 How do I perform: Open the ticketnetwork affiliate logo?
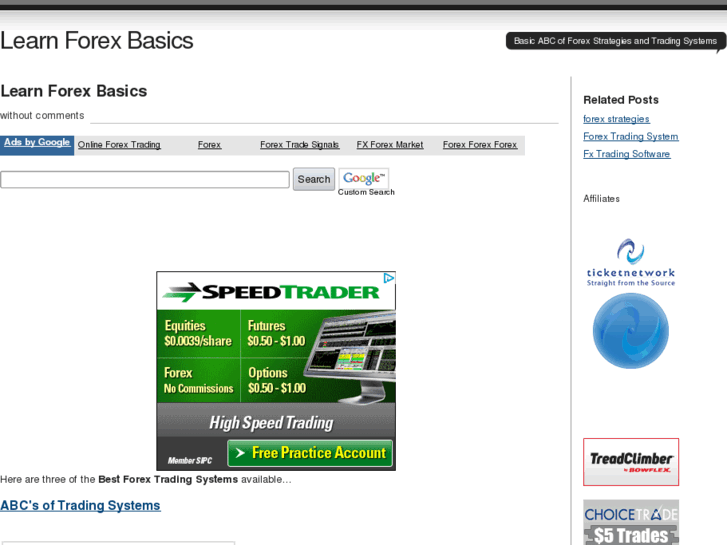[x=631, y=263]
